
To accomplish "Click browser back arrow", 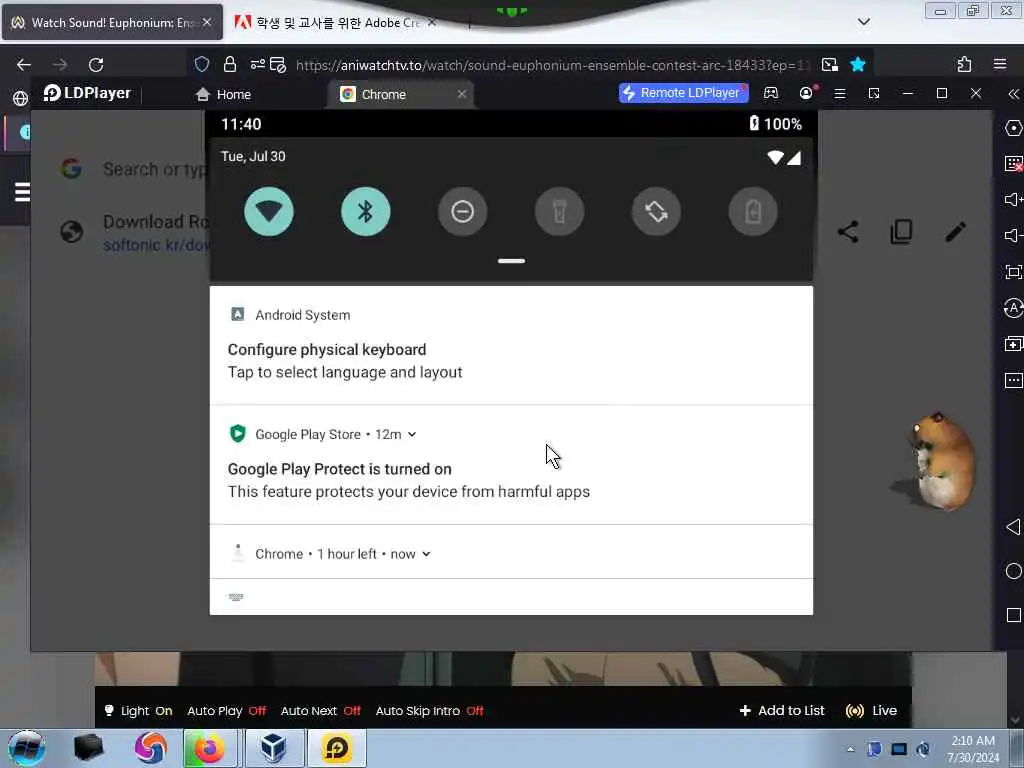I will click(24, 64).
